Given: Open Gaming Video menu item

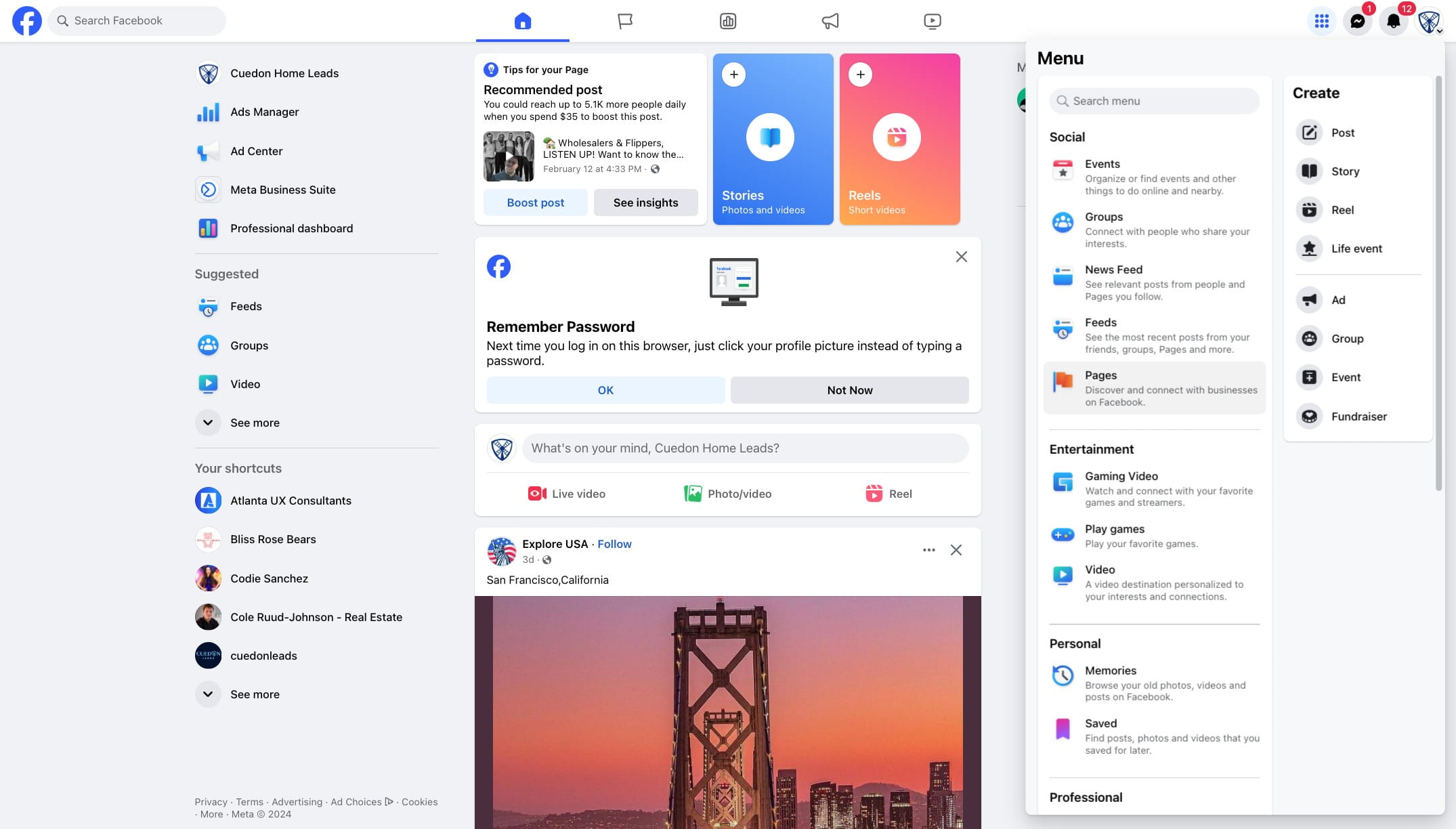Looking at the screenshot, I should (x=1154, y=489).
